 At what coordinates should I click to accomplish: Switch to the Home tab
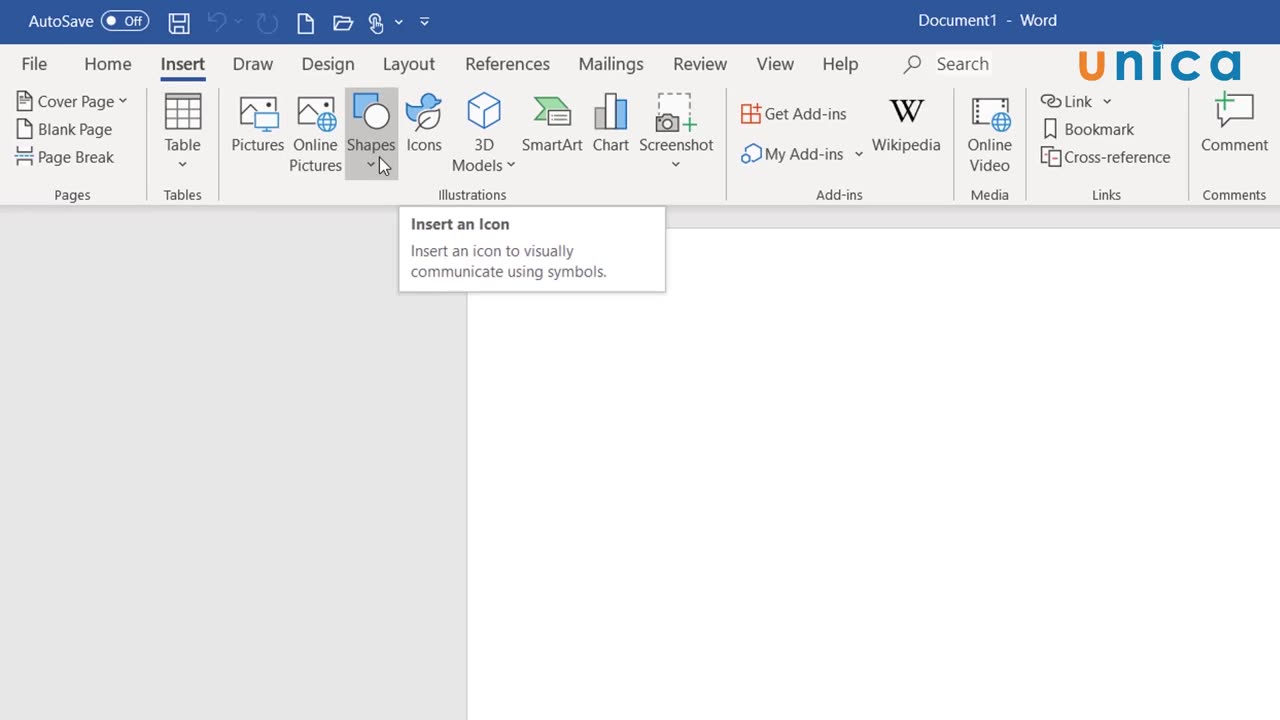point(108,64)
